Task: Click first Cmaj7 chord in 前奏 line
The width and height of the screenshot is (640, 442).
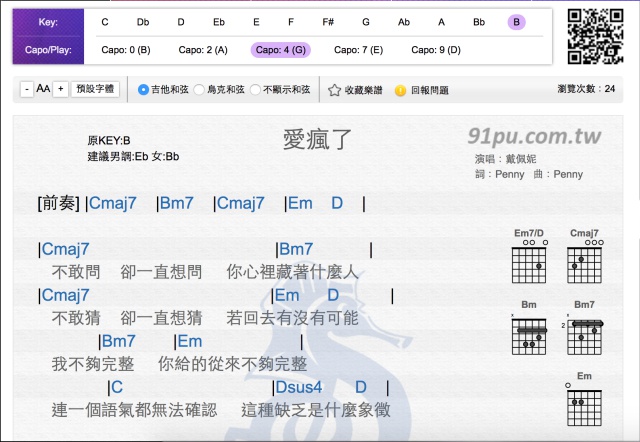Action: [x=113, y=203]
